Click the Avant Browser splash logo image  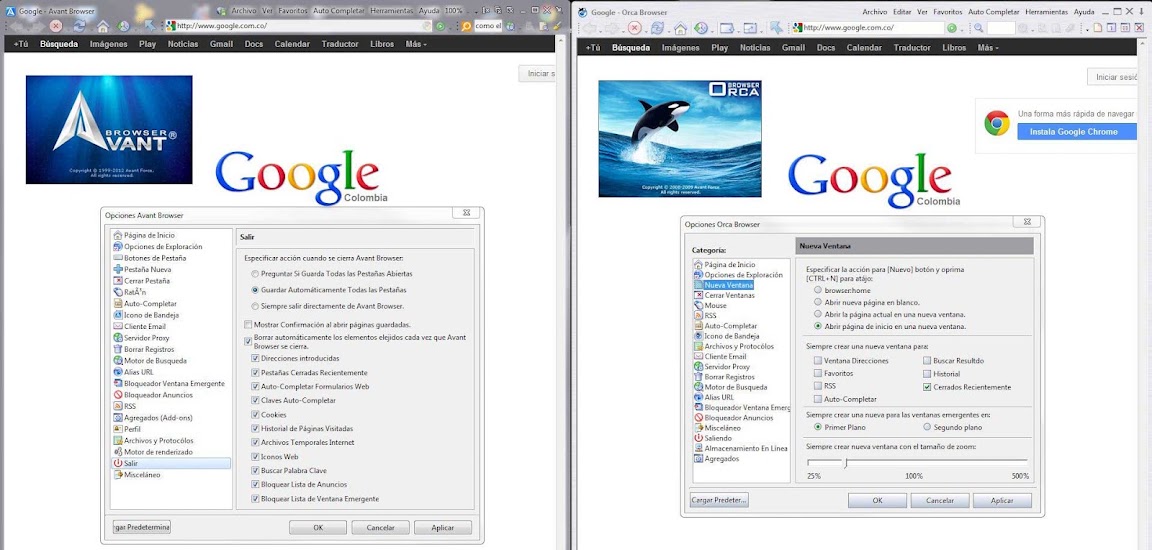[x=109, y=129]
